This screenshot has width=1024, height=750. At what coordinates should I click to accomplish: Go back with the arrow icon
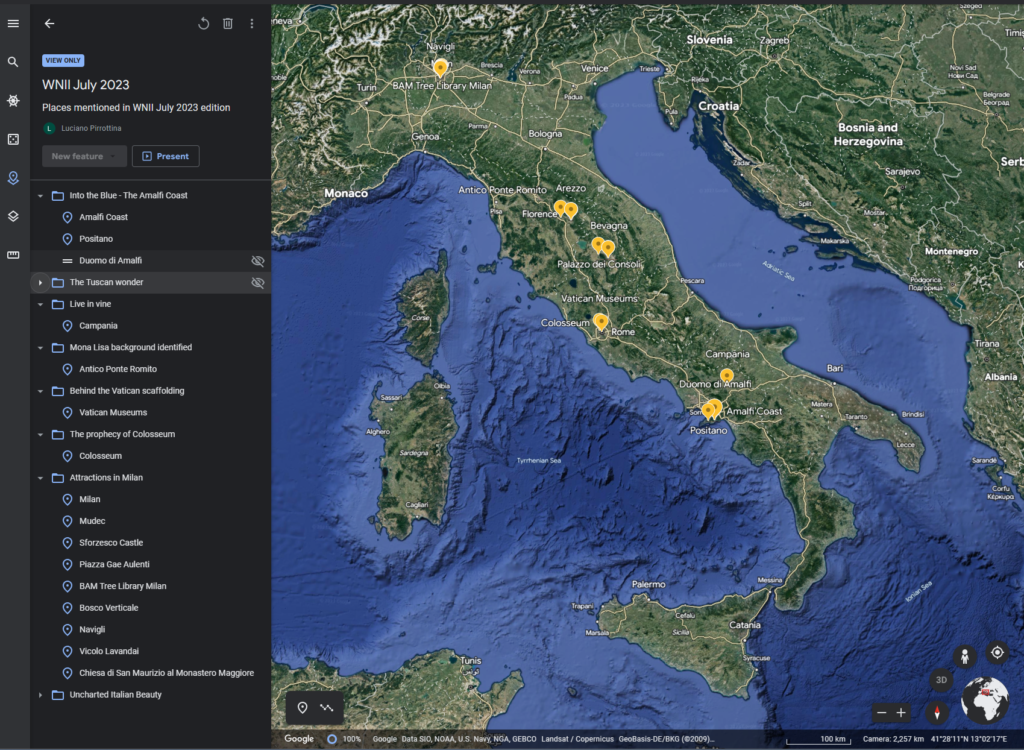click(50, 24)
